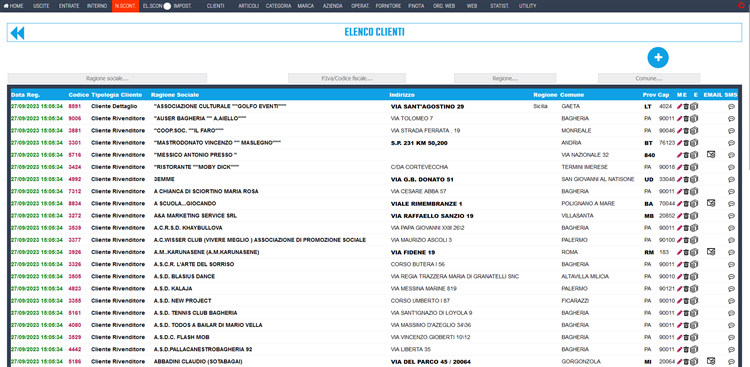Click email icon in ROMA client row
This screenshot has width=750, height=367.
(x=711, y=252)
